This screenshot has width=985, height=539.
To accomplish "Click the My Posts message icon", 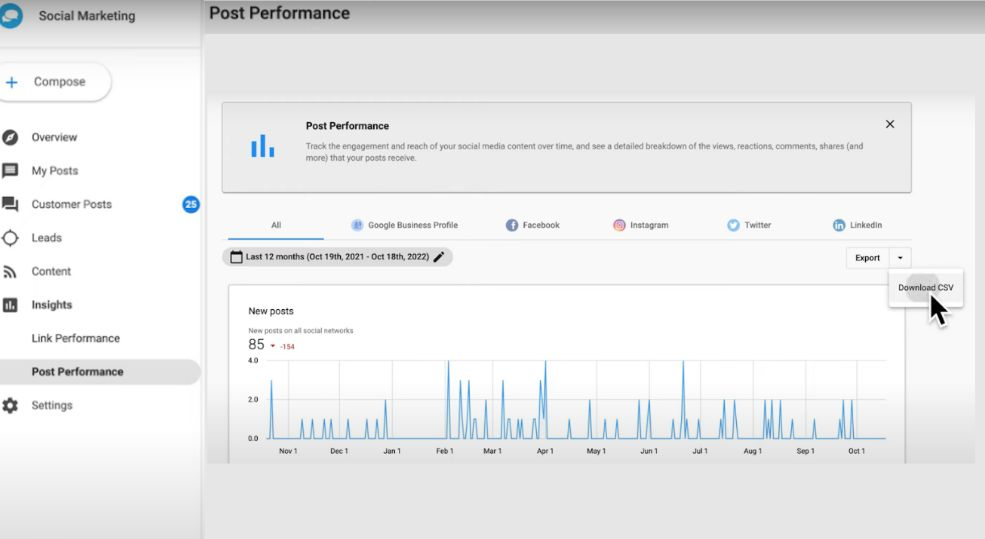I will click(10, 171).
